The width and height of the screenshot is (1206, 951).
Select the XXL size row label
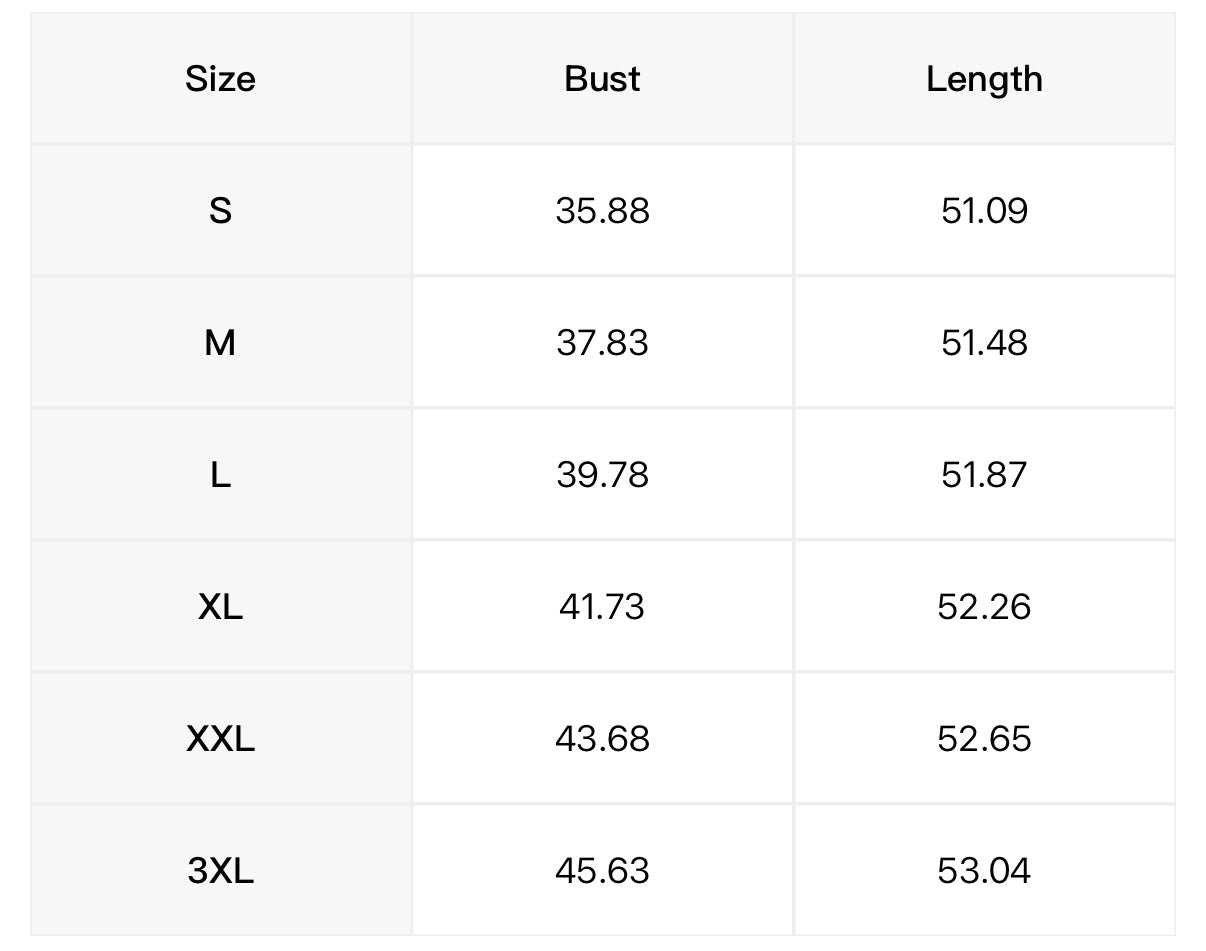coord(220,739)
